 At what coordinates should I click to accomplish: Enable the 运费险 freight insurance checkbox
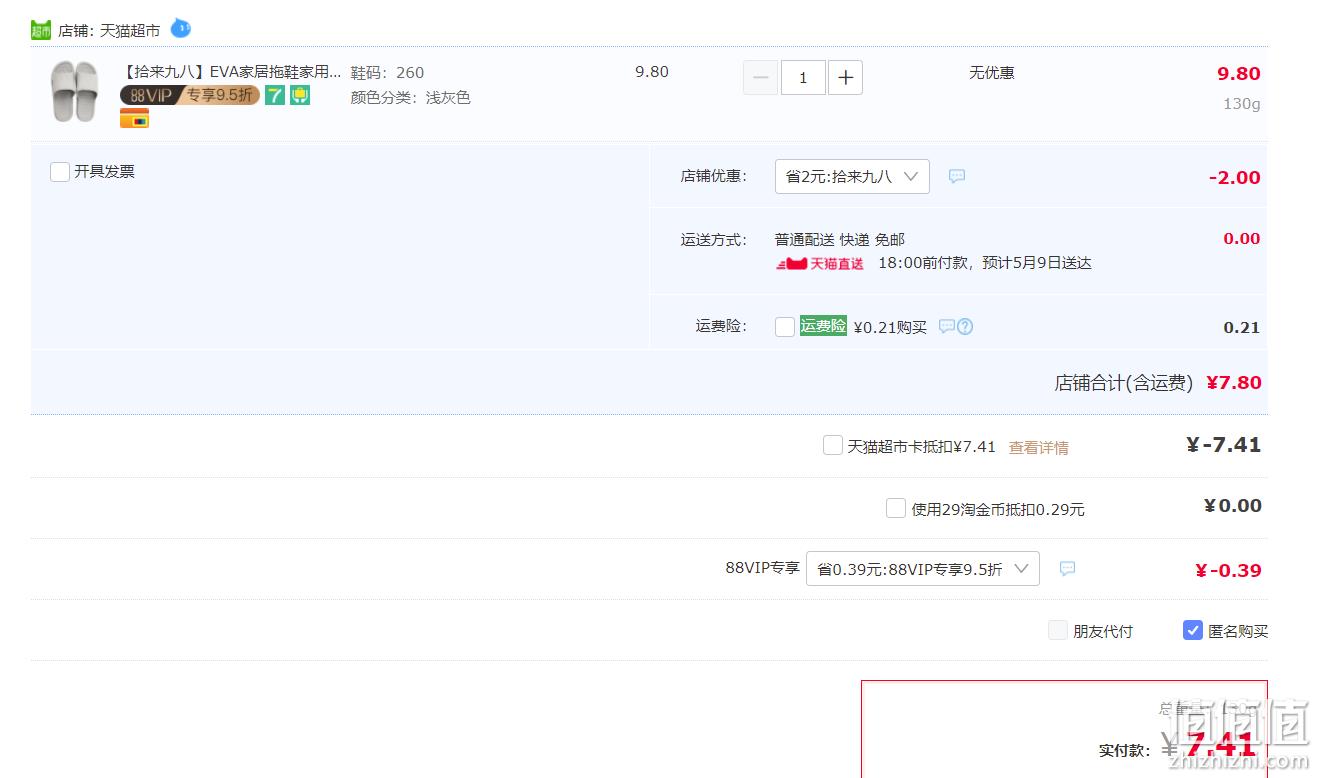click(x=785, y=327)
